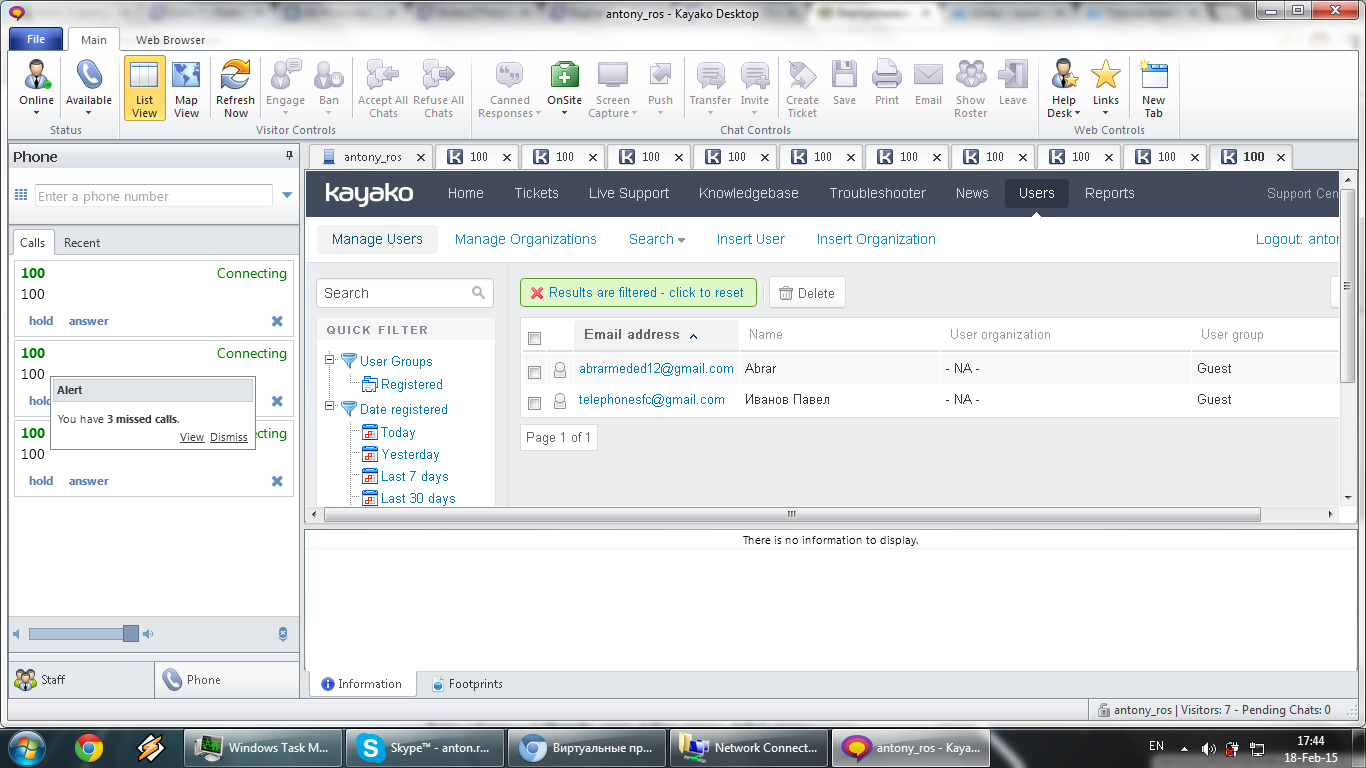This screenshot has height=768, width=1366.
Task: Open the Manage Organizations link
Action: (526, 239)
